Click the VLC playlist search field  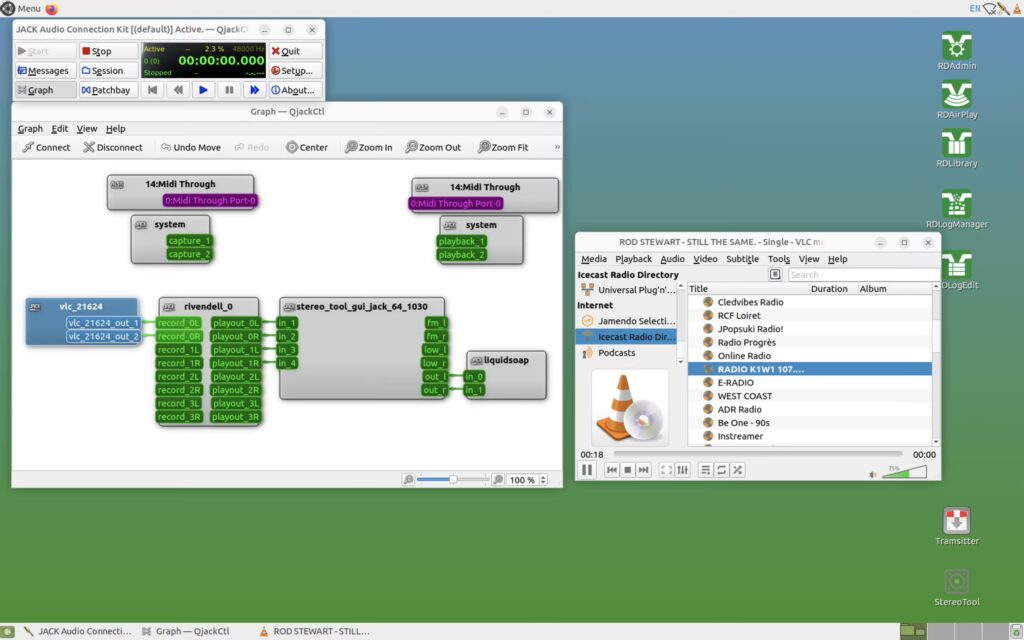click(862, 275)
